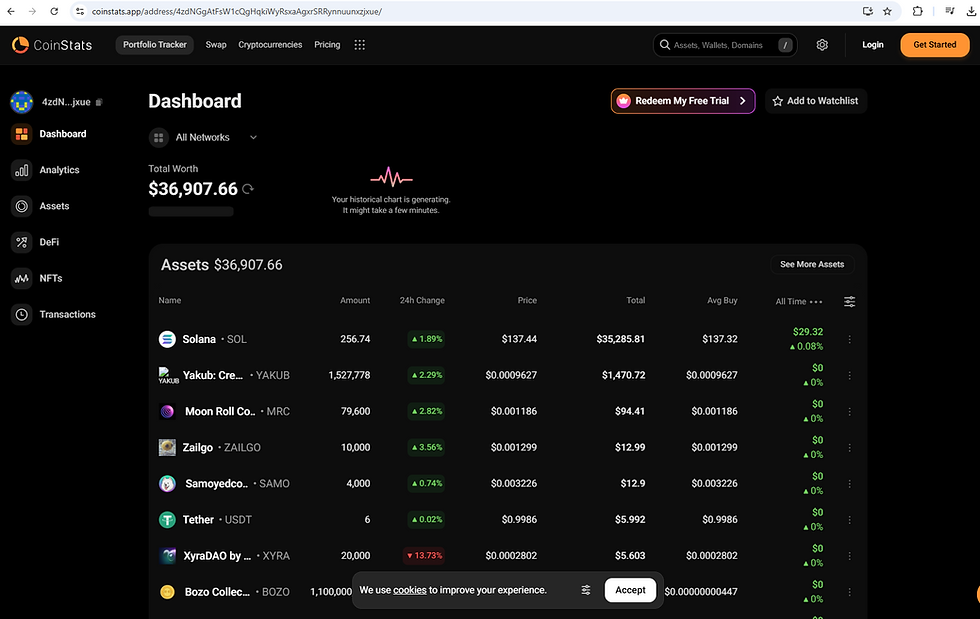Bookmark page with browser star icon
The height and width of the screenshot is (619, 980).
tap(887, 11)
